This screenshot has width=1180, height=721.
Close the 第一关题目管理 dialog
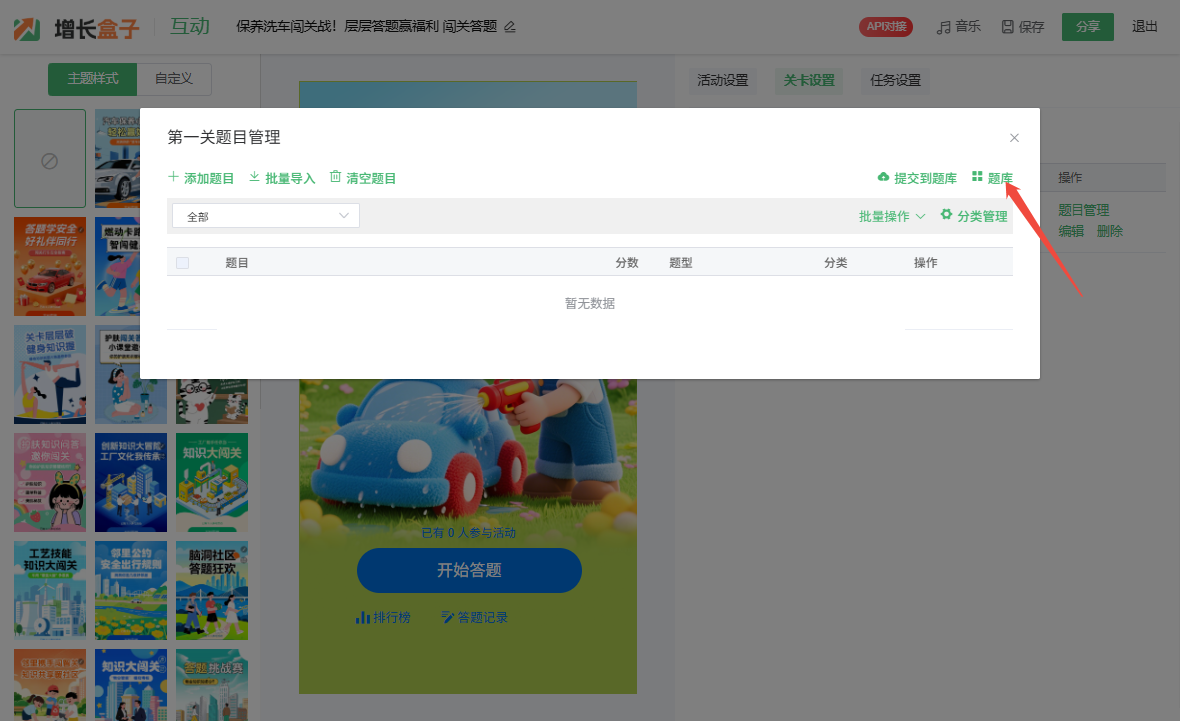(1014, 138)
